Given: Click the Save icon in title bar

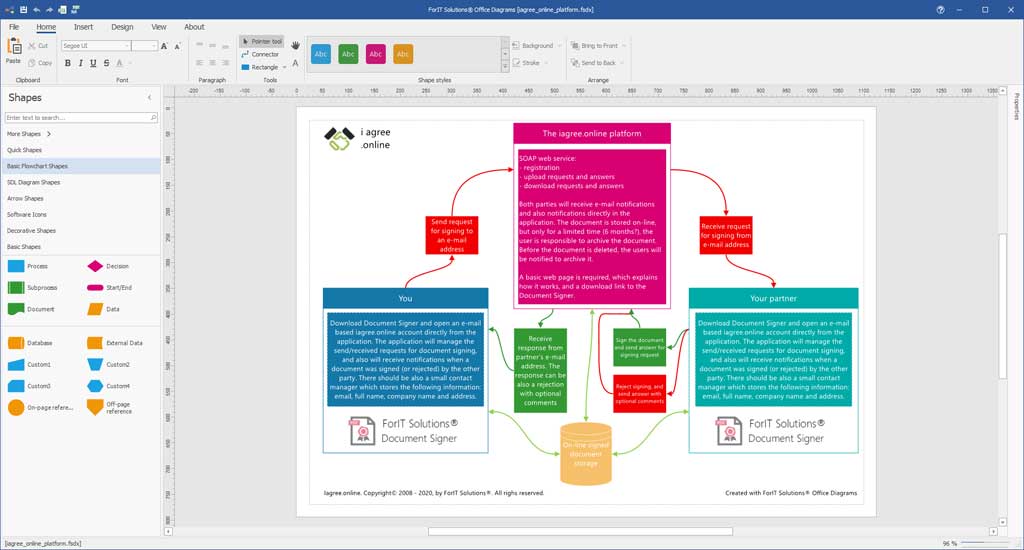Looking at the screenshot, I should click(22, 9).
